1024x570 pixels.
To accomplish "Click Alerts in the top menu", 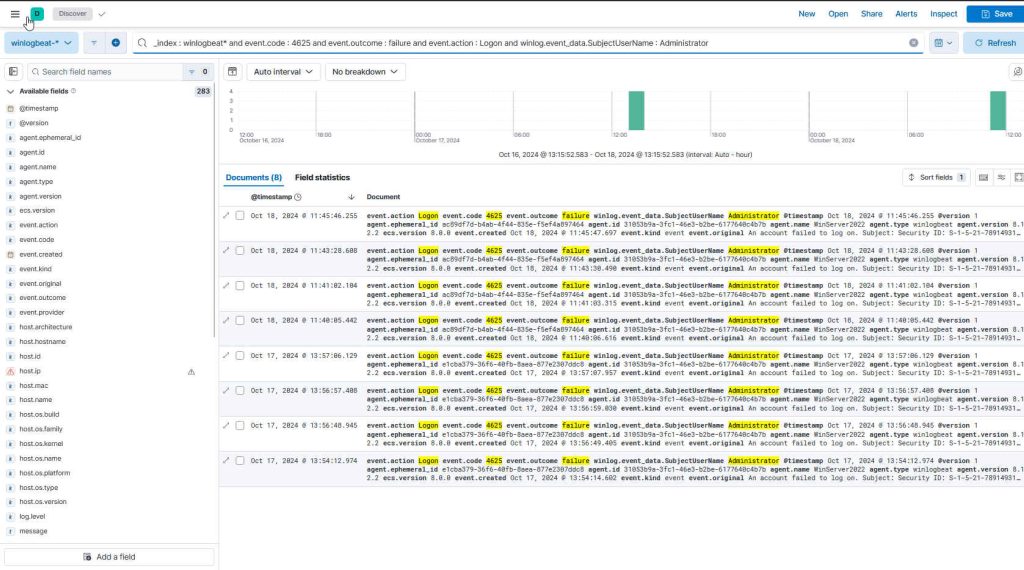I will pos(906,14).
